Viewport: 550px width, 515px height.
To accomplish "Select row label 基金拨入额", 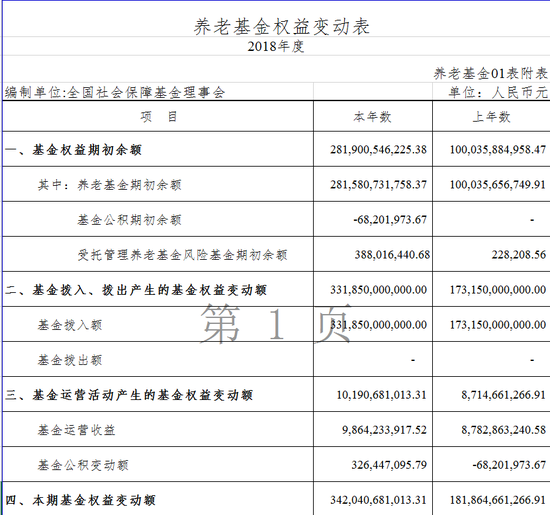I will [70, 325].
